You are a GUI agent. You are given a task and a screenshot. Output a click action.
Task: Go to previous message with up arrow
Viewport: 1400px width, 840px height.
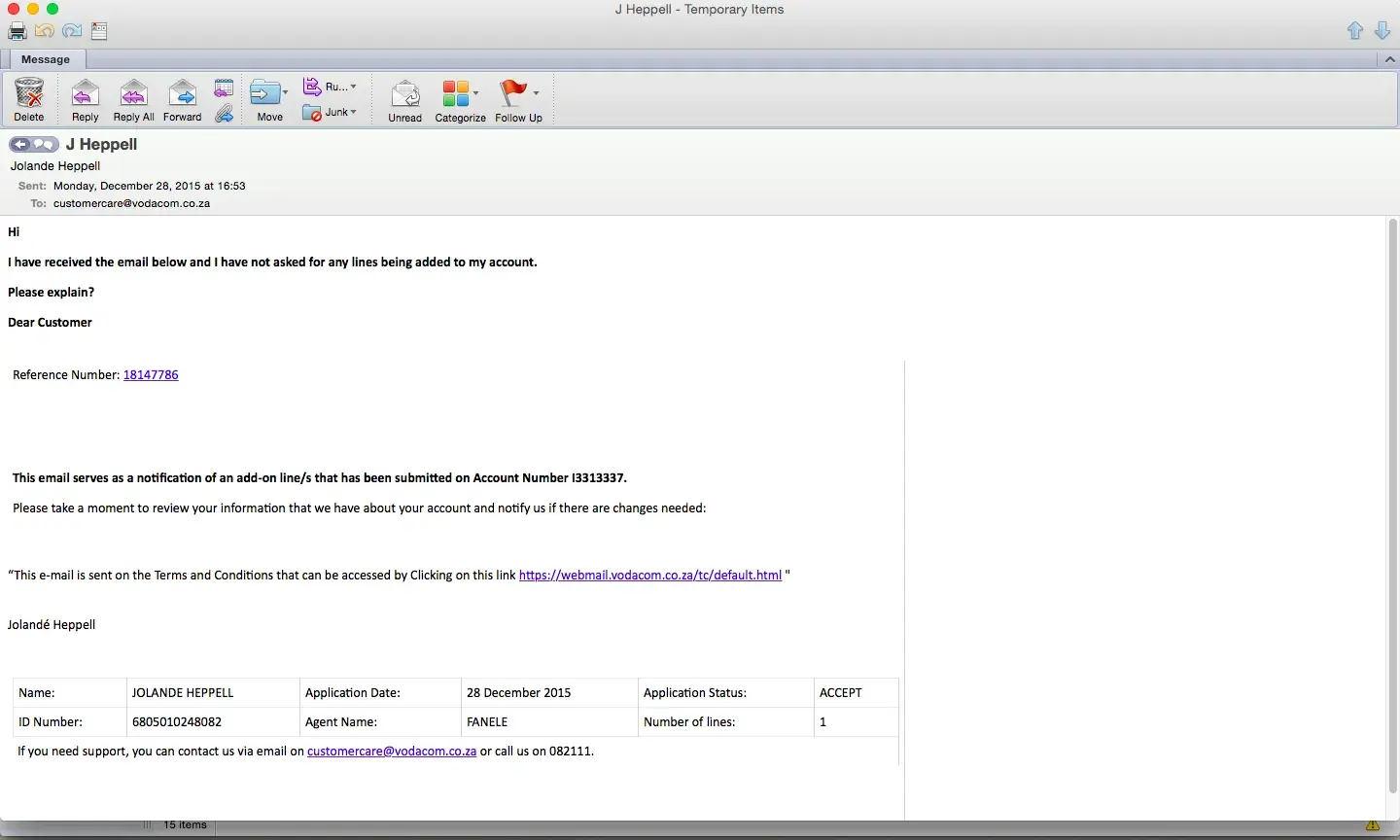click(x=1355, y=31)
